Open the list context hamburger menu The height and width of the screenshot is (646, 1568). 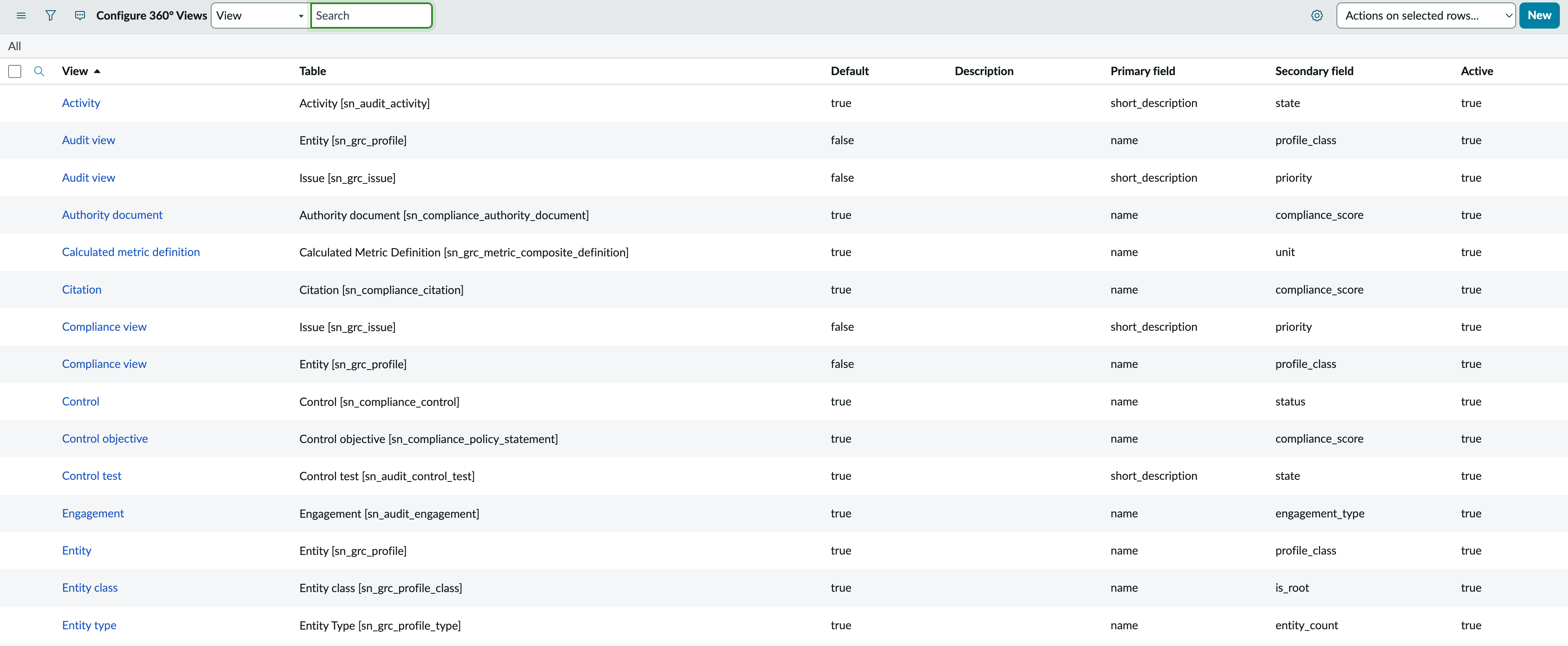tap(21, 16)
